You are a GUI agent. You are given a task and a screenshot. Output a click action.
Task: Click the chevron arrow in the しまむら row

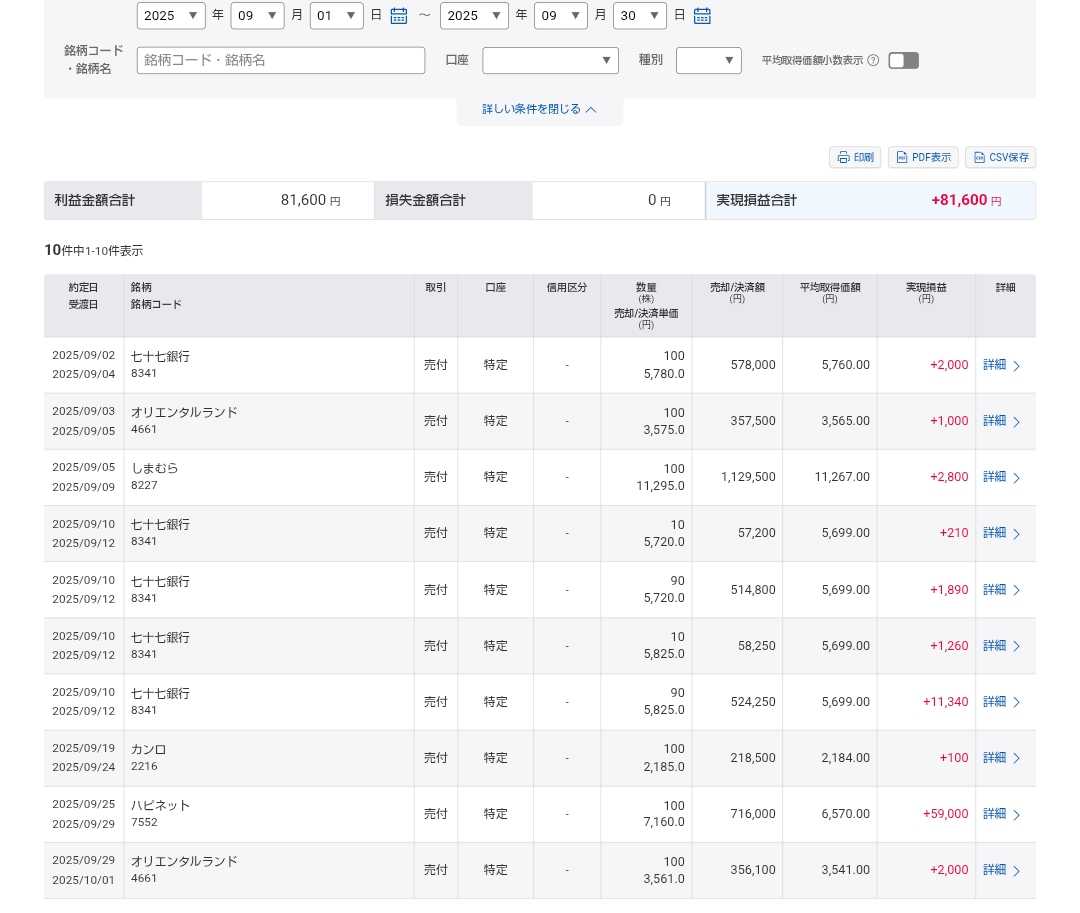click(1017, 478)
